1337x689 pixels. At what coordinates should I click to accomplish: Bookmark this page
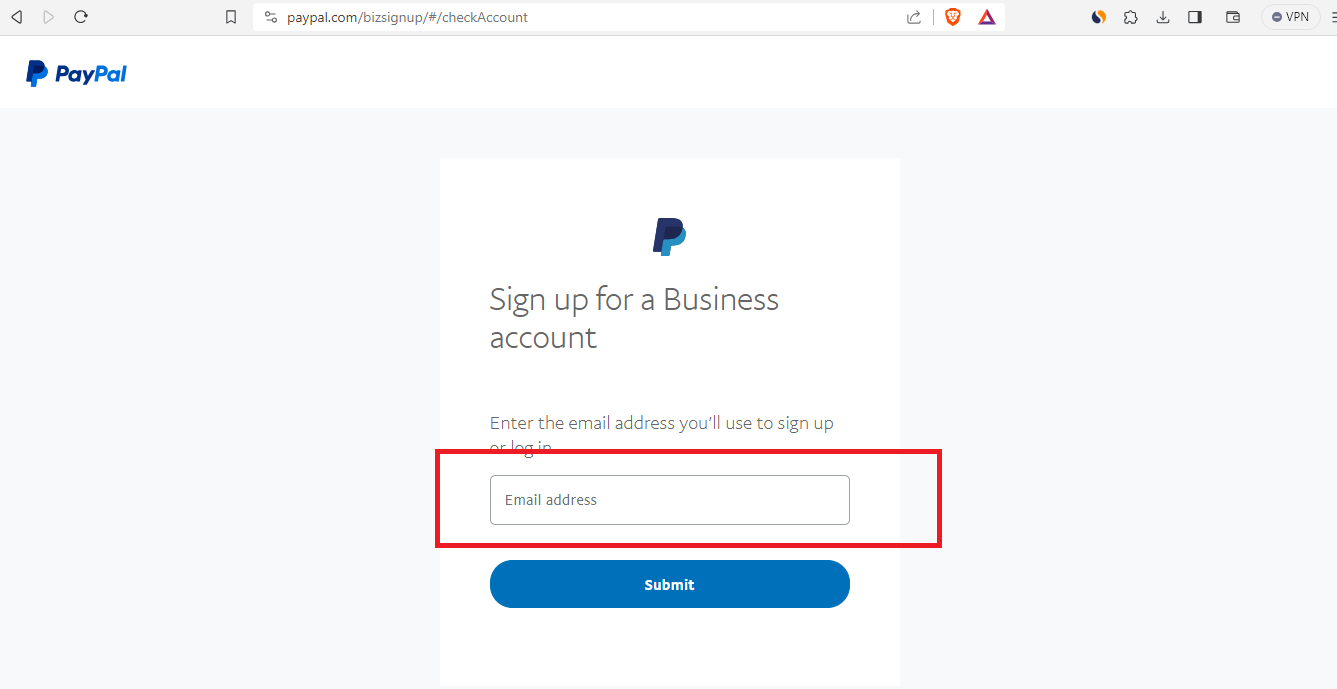[231, 16]
